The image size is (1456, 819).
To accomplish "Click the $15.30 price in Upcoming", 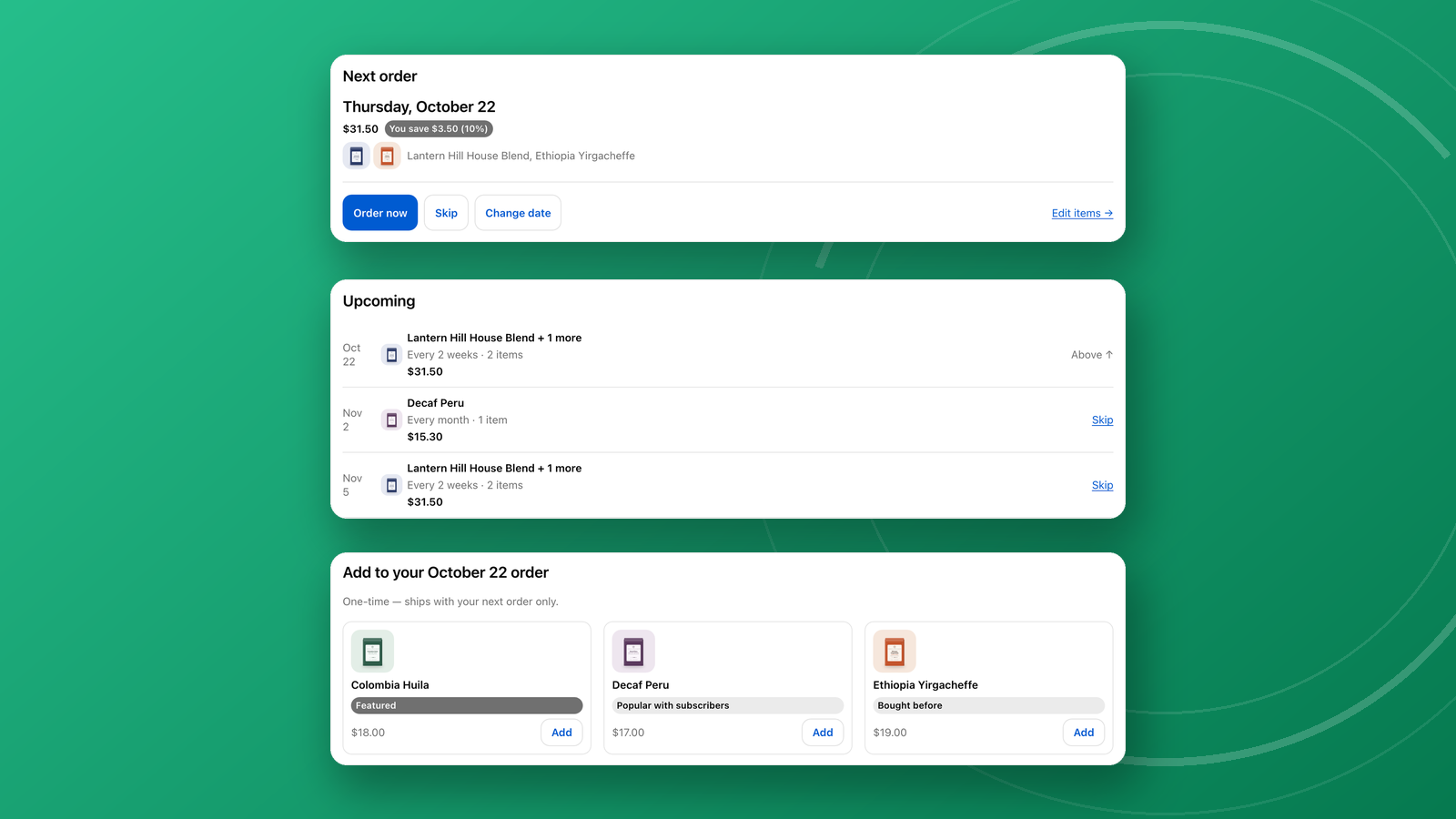I will 425,437.
